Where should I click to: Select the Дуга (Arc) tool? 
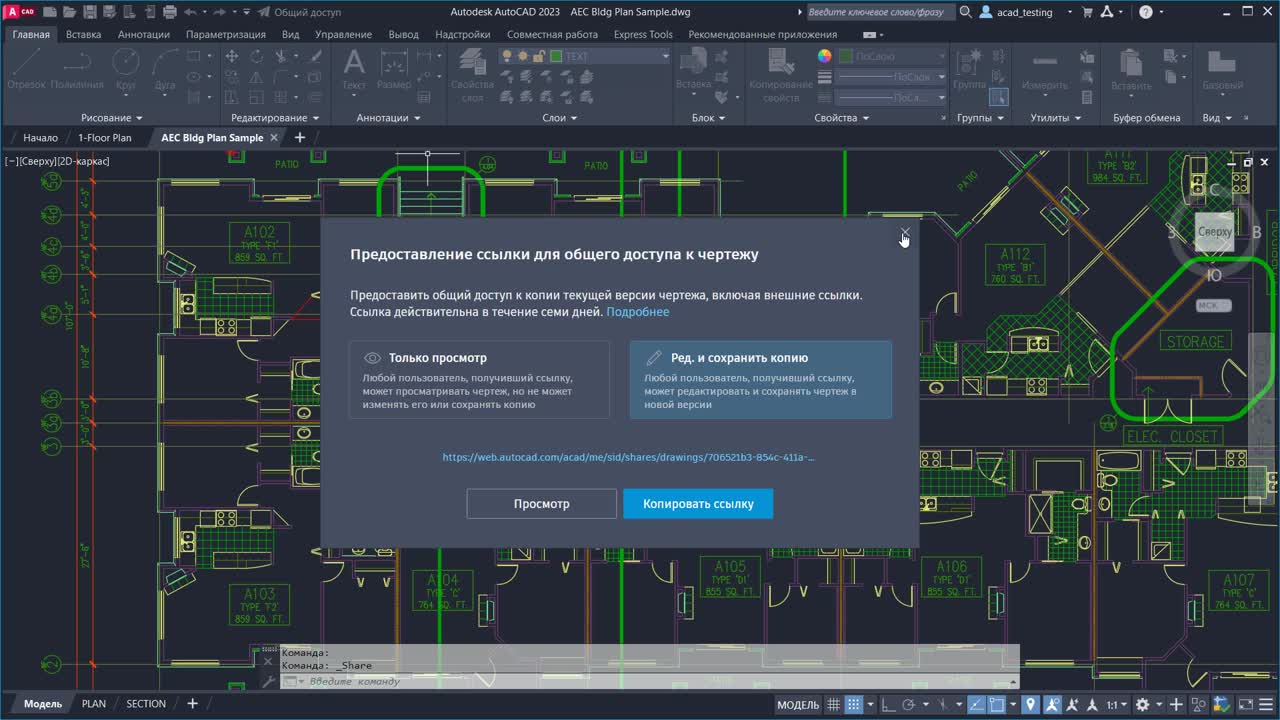165,71
